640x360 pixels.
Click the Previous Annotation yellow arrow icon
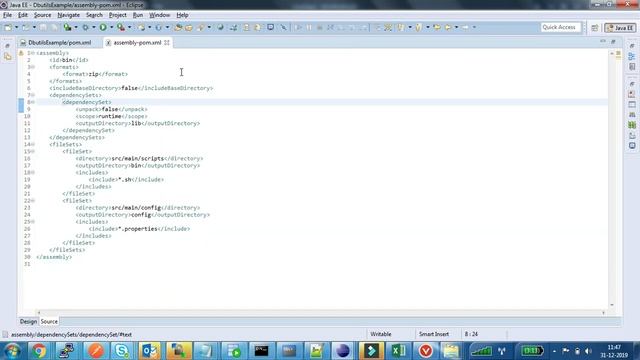tap(418, 27)
